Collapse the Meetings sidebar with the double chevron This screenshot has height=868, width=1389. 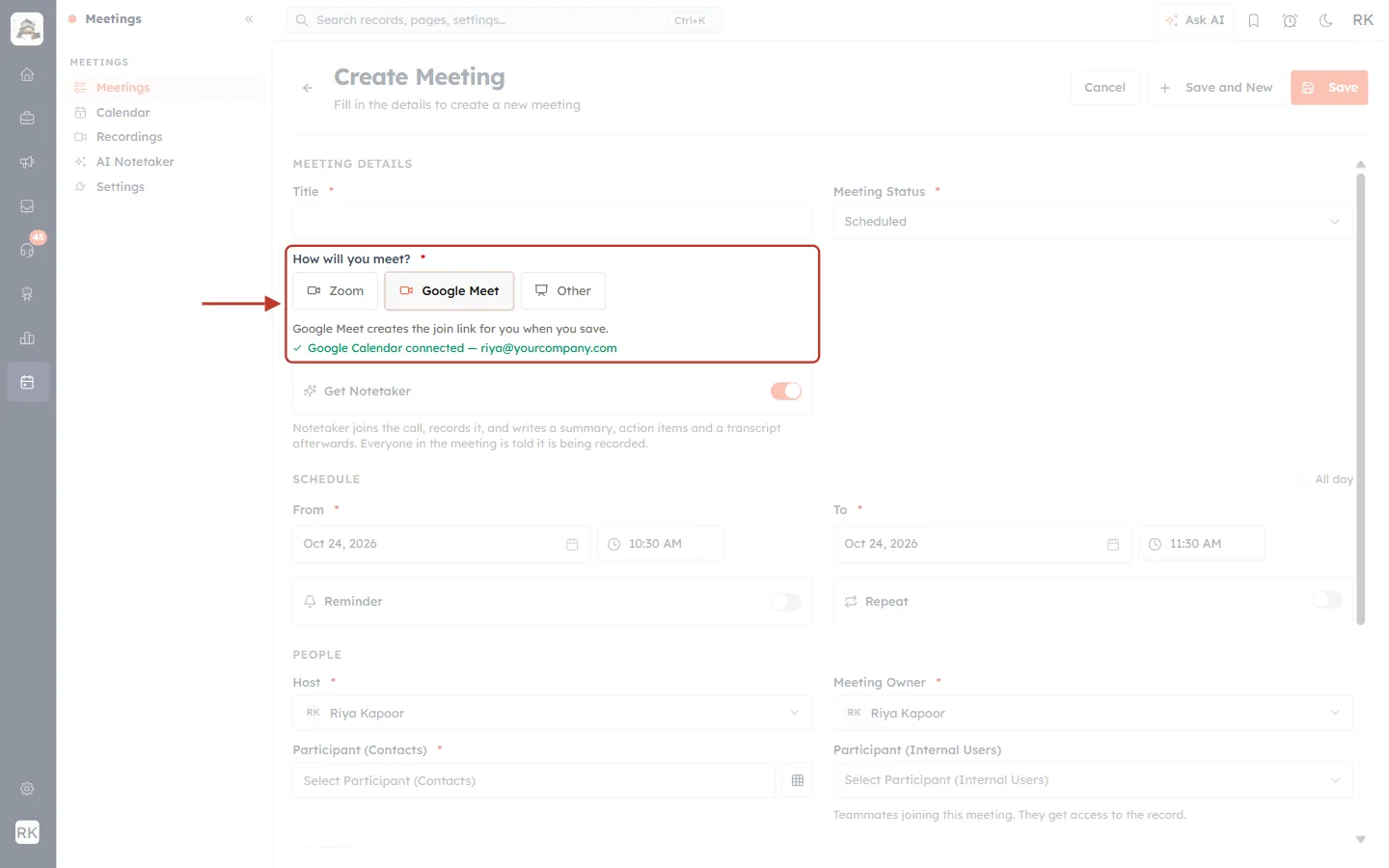[249, 19]
